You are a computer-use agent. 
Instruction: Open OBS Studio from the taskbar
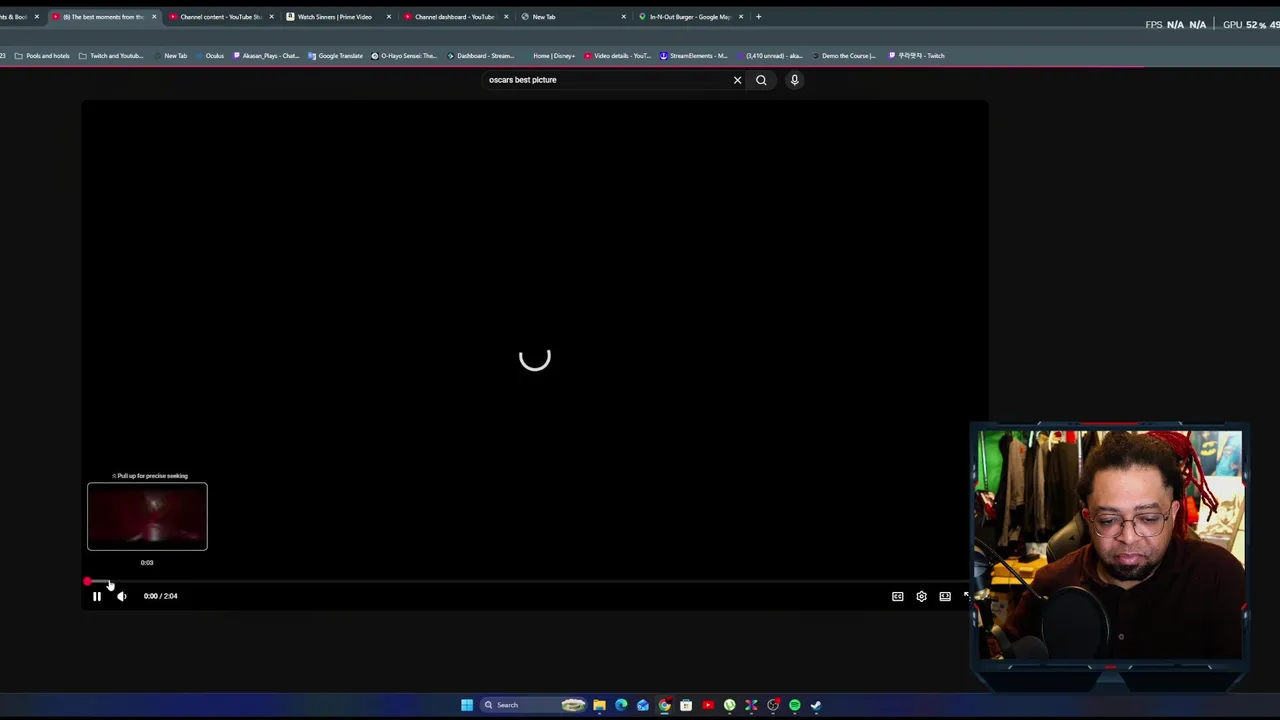773,705
